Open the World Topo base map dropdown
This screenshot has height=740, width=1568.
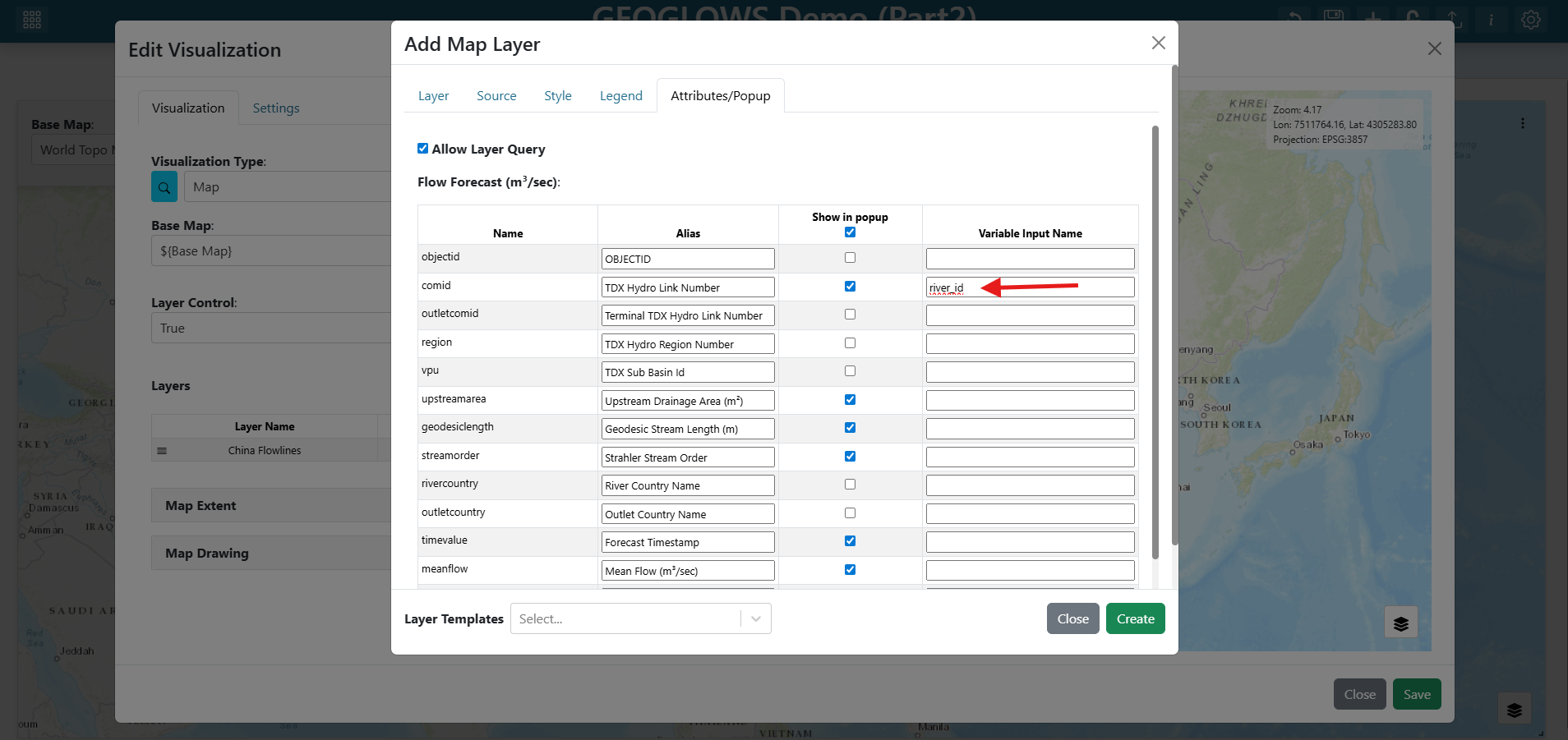point(74,149)
